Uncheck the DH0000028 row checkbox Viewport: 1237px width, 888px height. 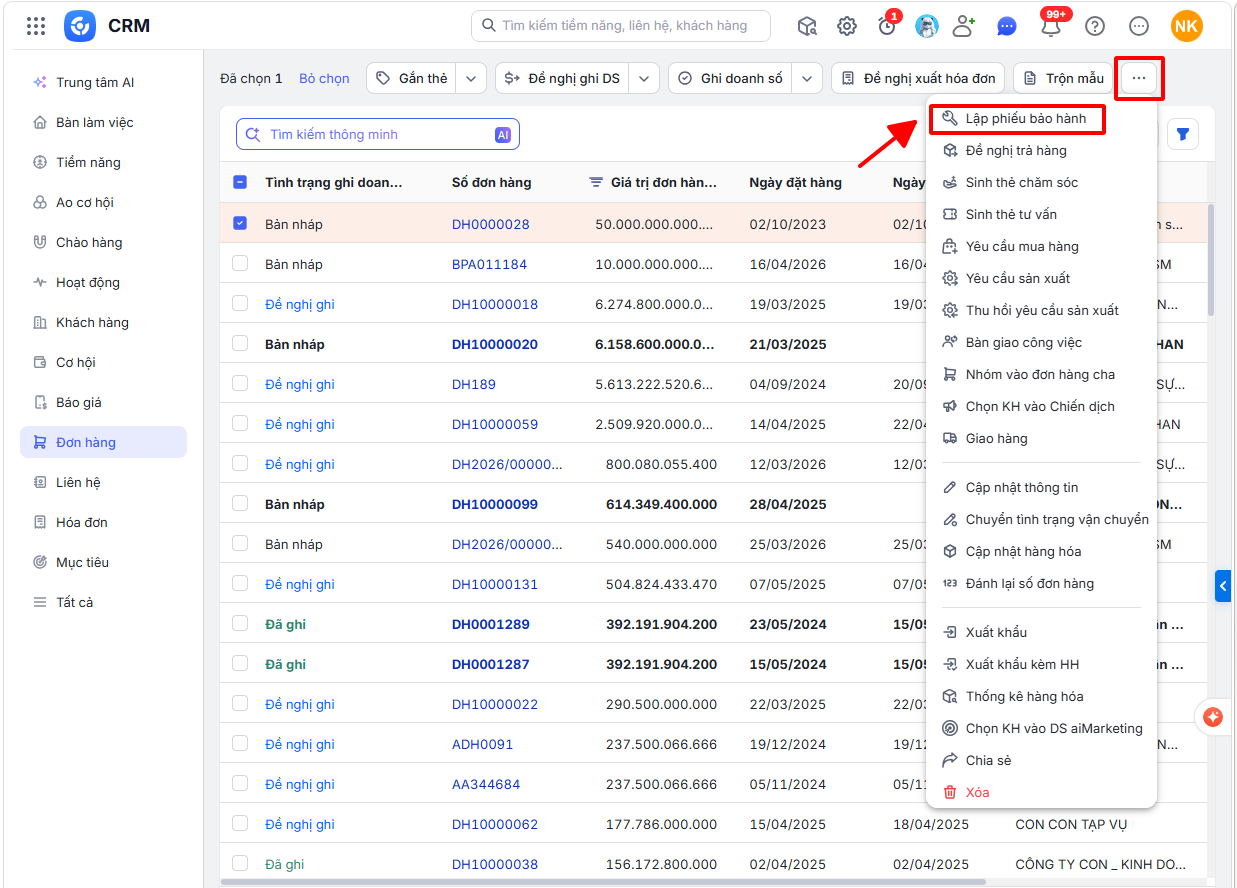[x=240, y=223]
